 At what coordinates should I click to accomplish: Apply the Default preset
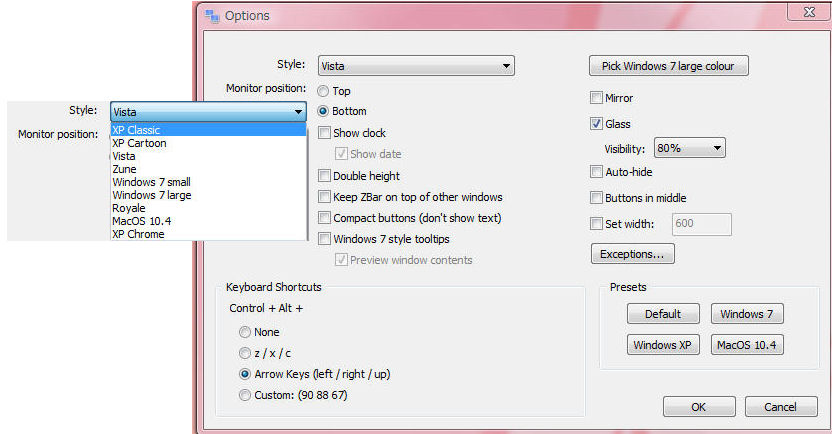click(x=663, y=314)
